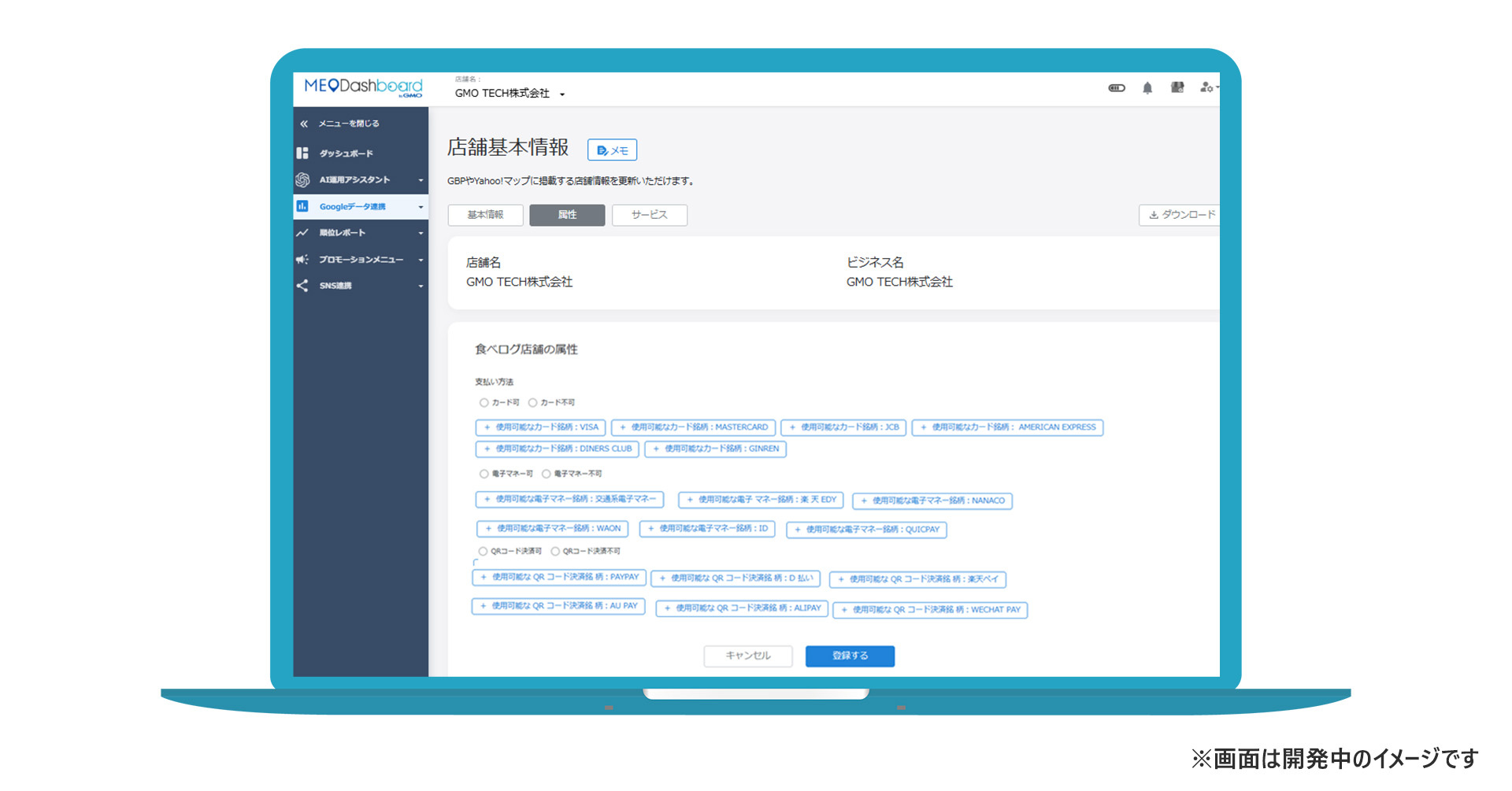Screen dimensions: 1512x791
Task: Switch to the 基本情報 tab
Action: (485, 215)
